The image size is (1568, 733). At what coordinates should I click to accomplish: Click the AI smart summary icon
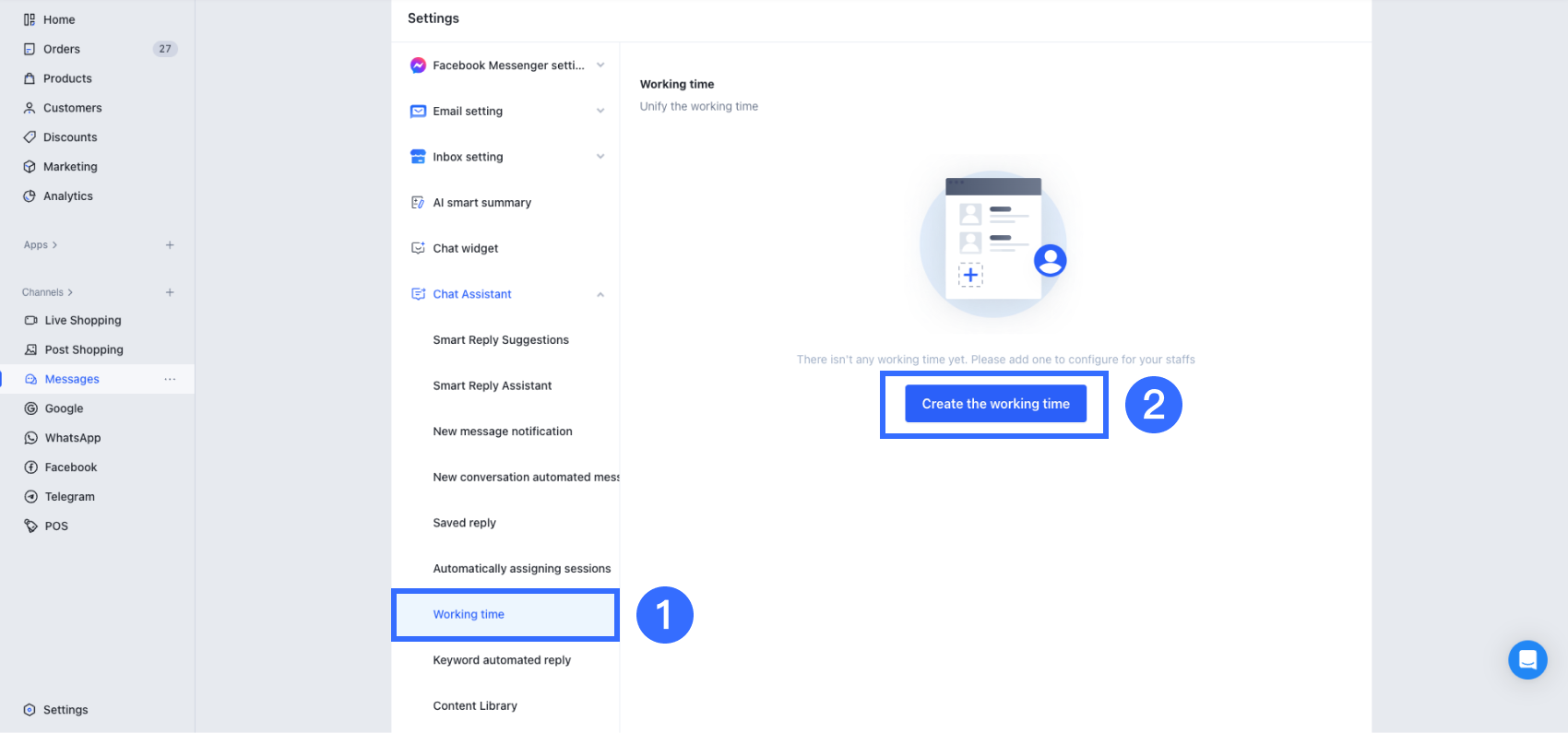point(418,203)
